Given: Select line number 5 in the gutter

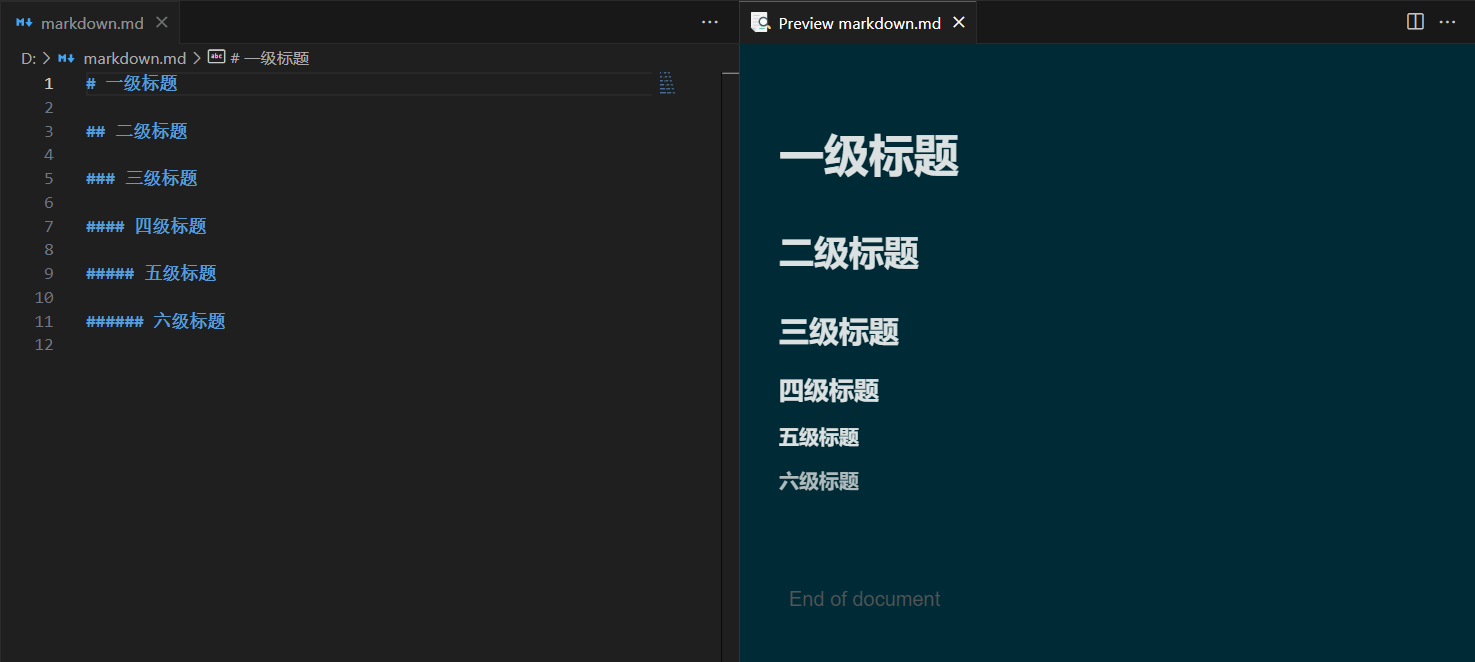Looking at the screenshot, I should 48,179.
